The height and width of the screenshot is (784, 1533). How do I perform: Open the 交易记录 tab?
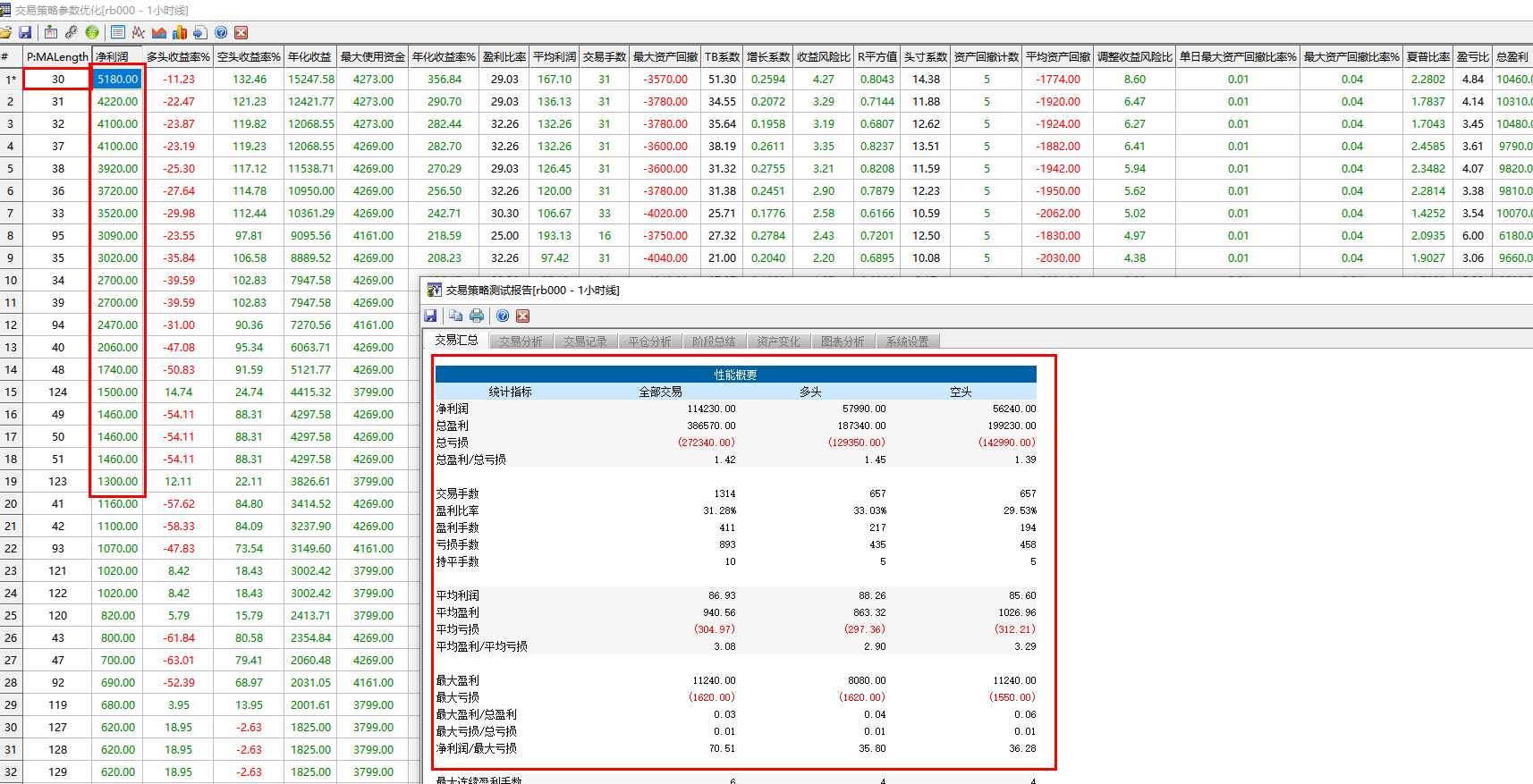pos(585,341)
